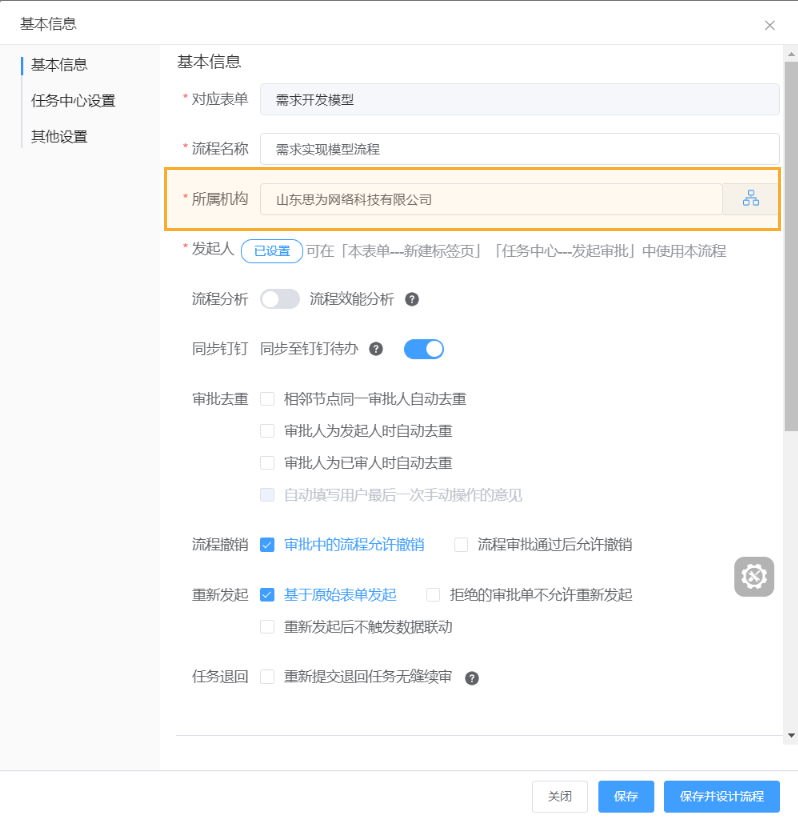
Task: Click the scrollbar up arrow
Action: point(791,53)
